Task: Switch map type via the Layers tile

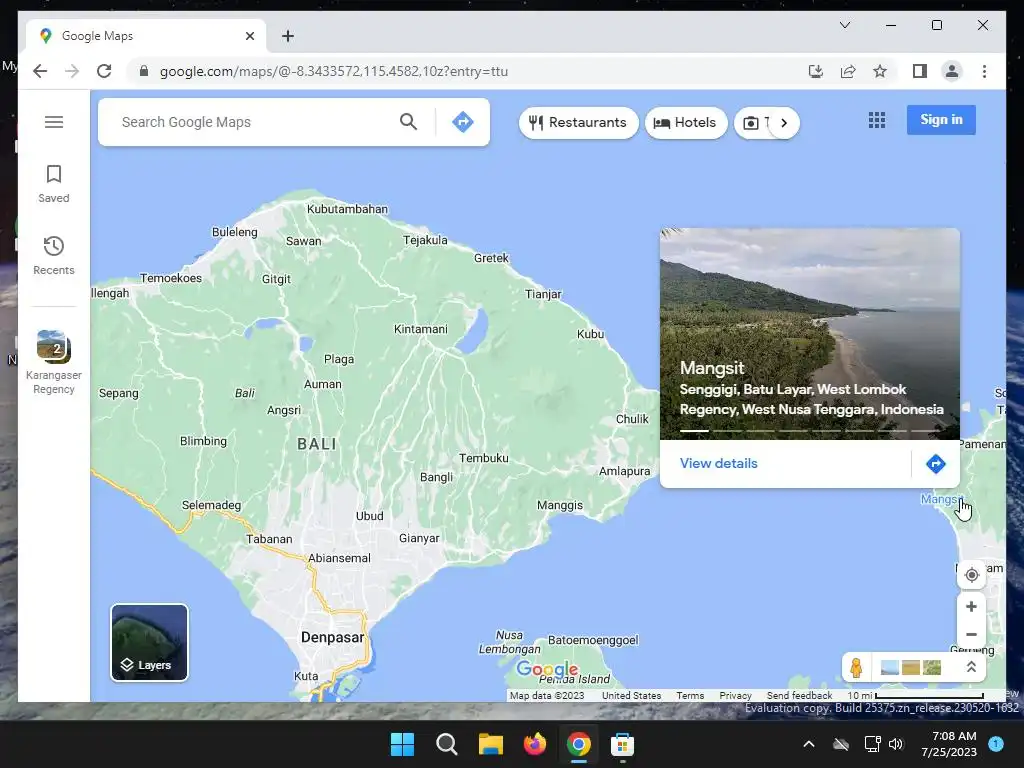Action: point(150,643)
